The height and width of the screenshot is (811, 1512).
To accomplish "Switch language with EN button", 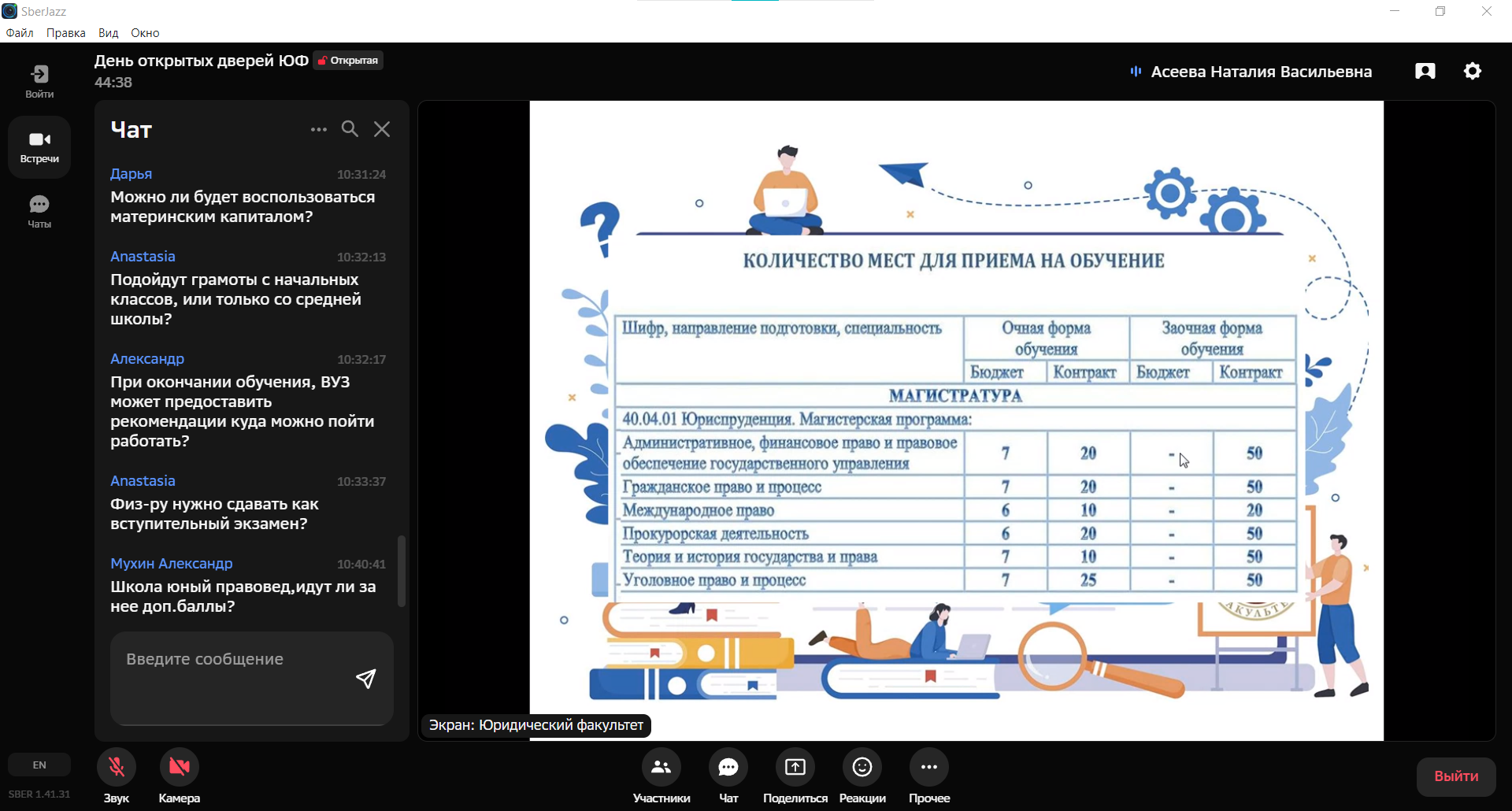I will coord(39,765).
